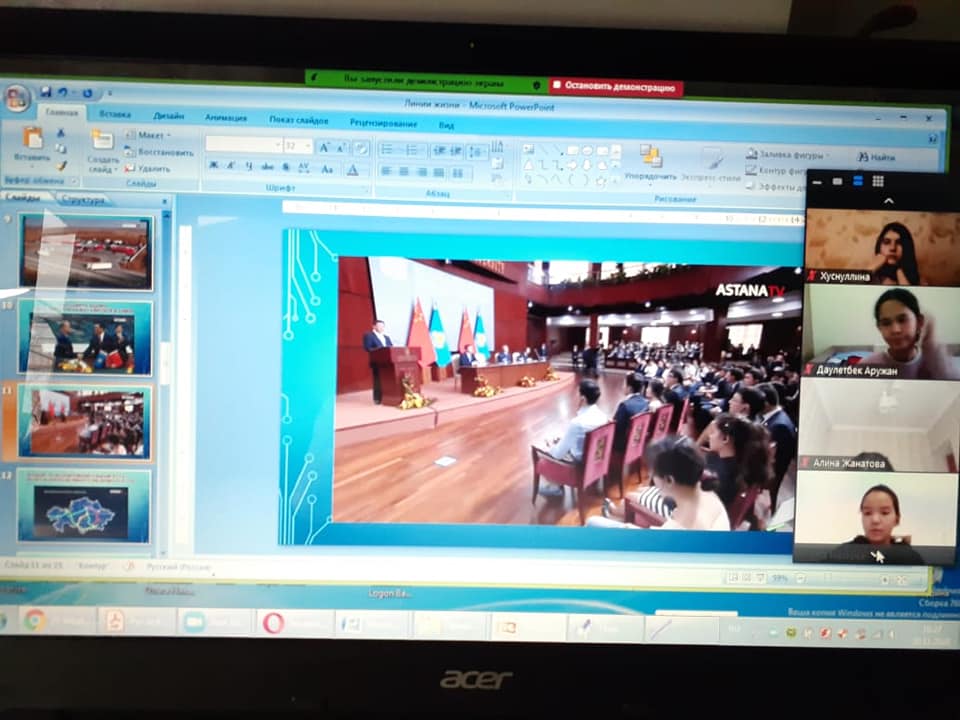
Task: Click the Вставить paste clipboard icon
Action: click(32, 138)
